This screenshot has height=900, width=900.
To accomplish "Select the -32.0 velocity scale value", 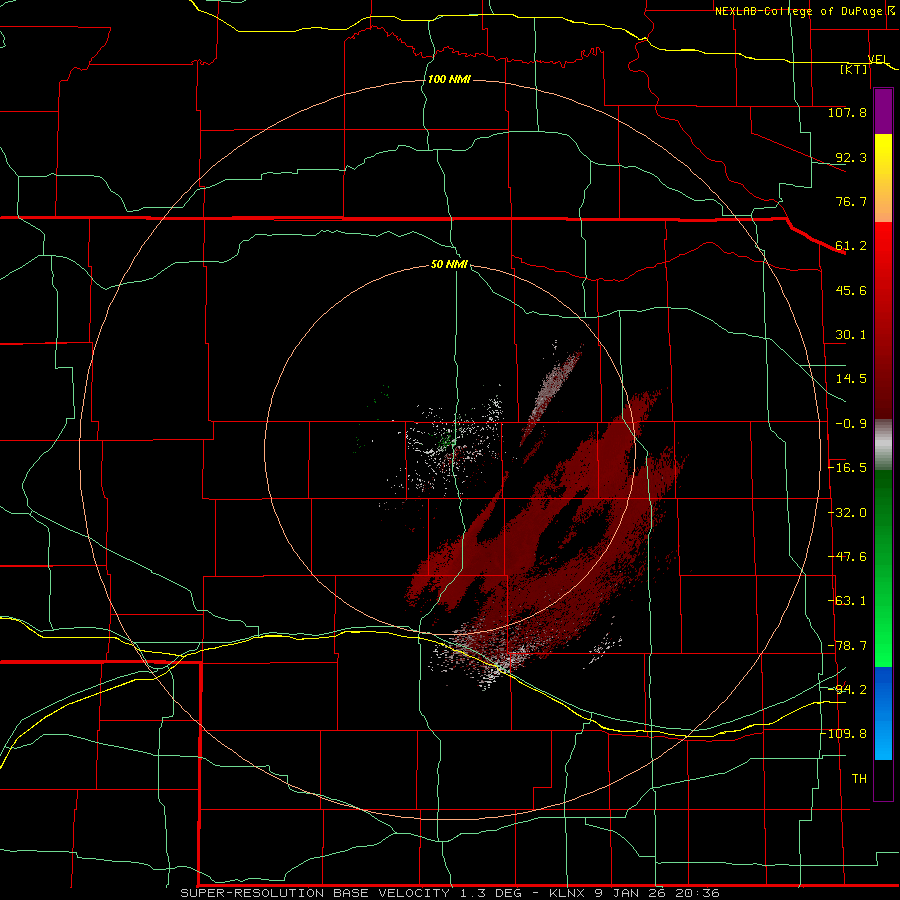I will pyautogui.click(x=847, y=513).
